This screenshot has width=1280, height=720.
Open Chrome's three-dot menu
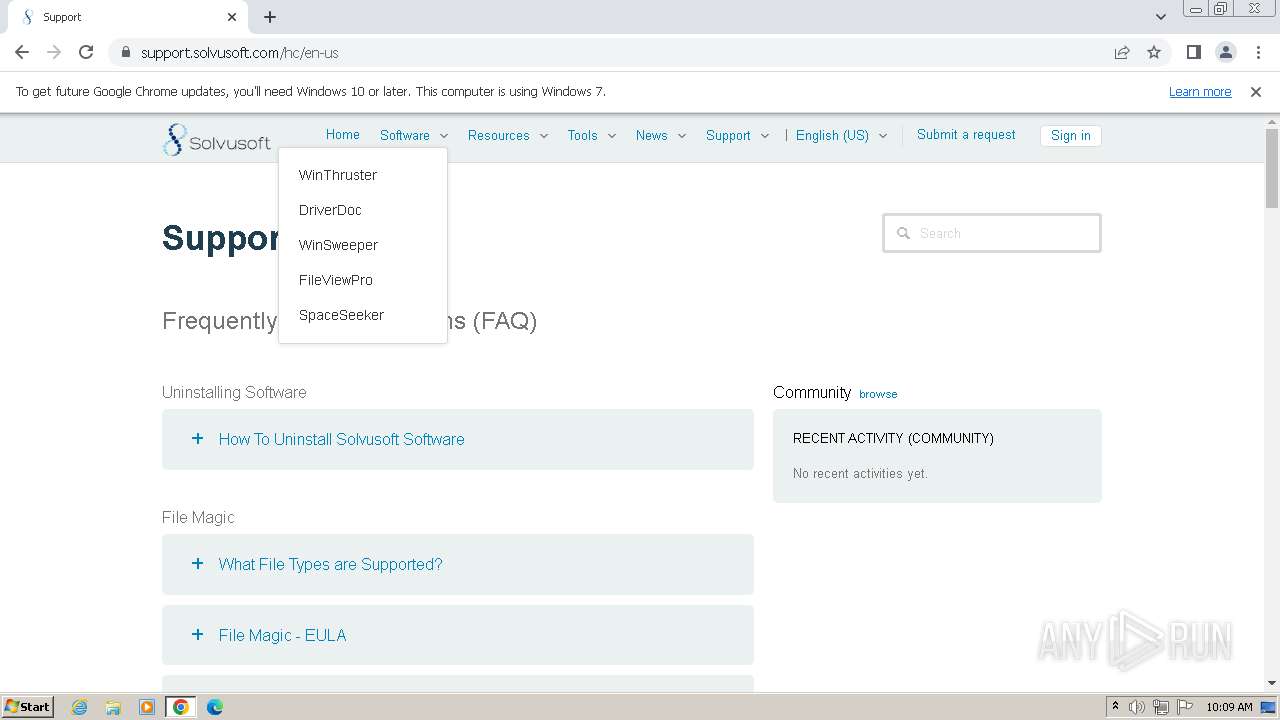(x=1258, y=52)
